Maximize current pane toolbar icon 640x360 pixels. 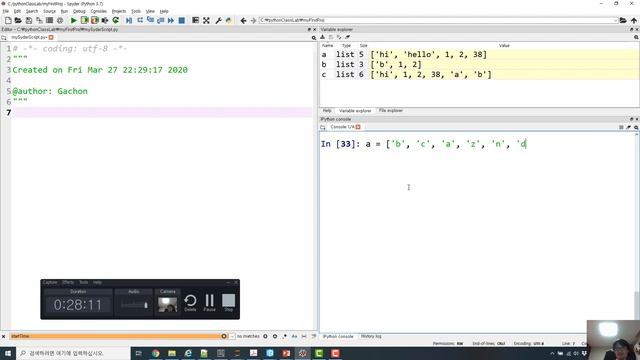(x=196, y=20)
